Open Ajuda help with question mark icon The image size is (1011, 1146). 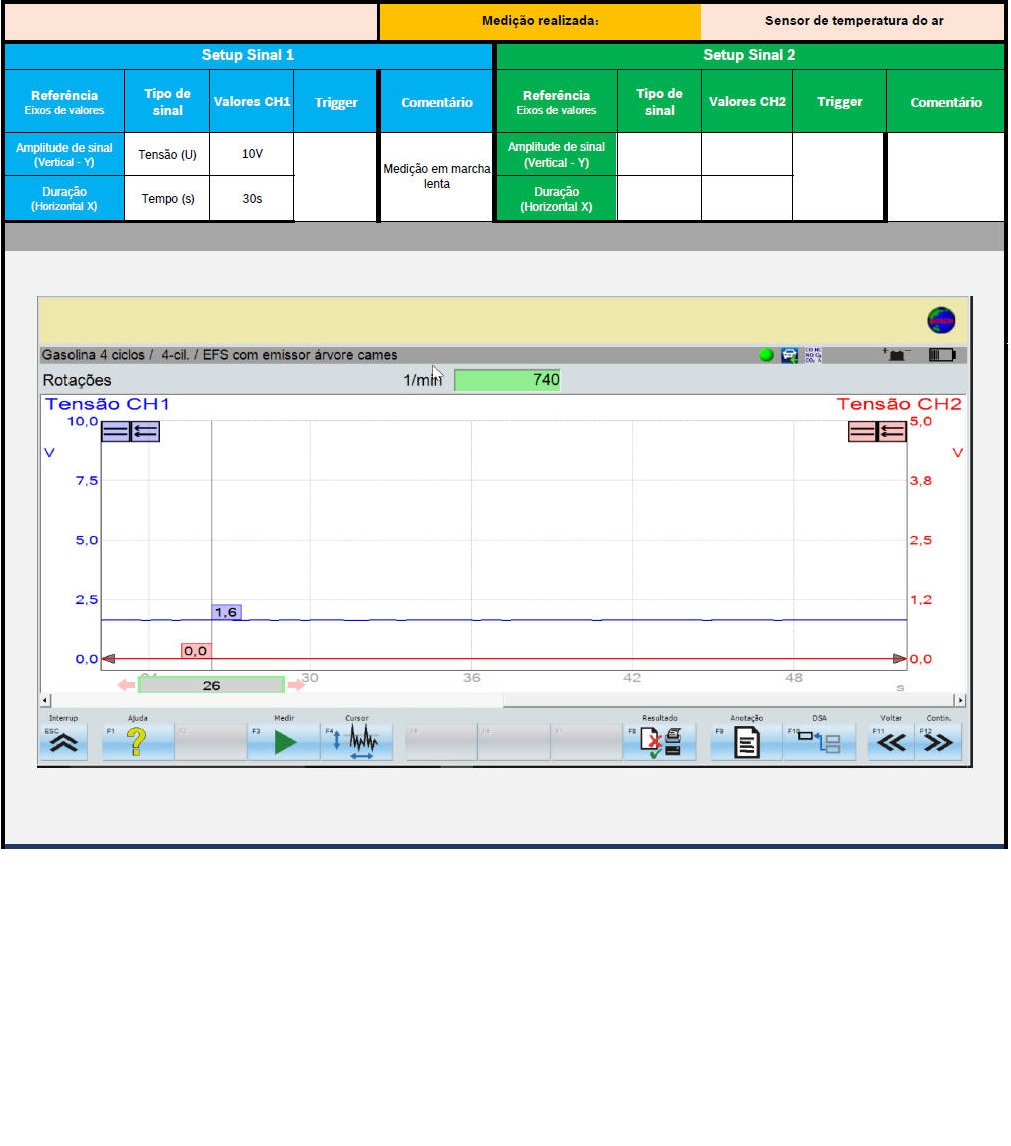click(137, 743)
